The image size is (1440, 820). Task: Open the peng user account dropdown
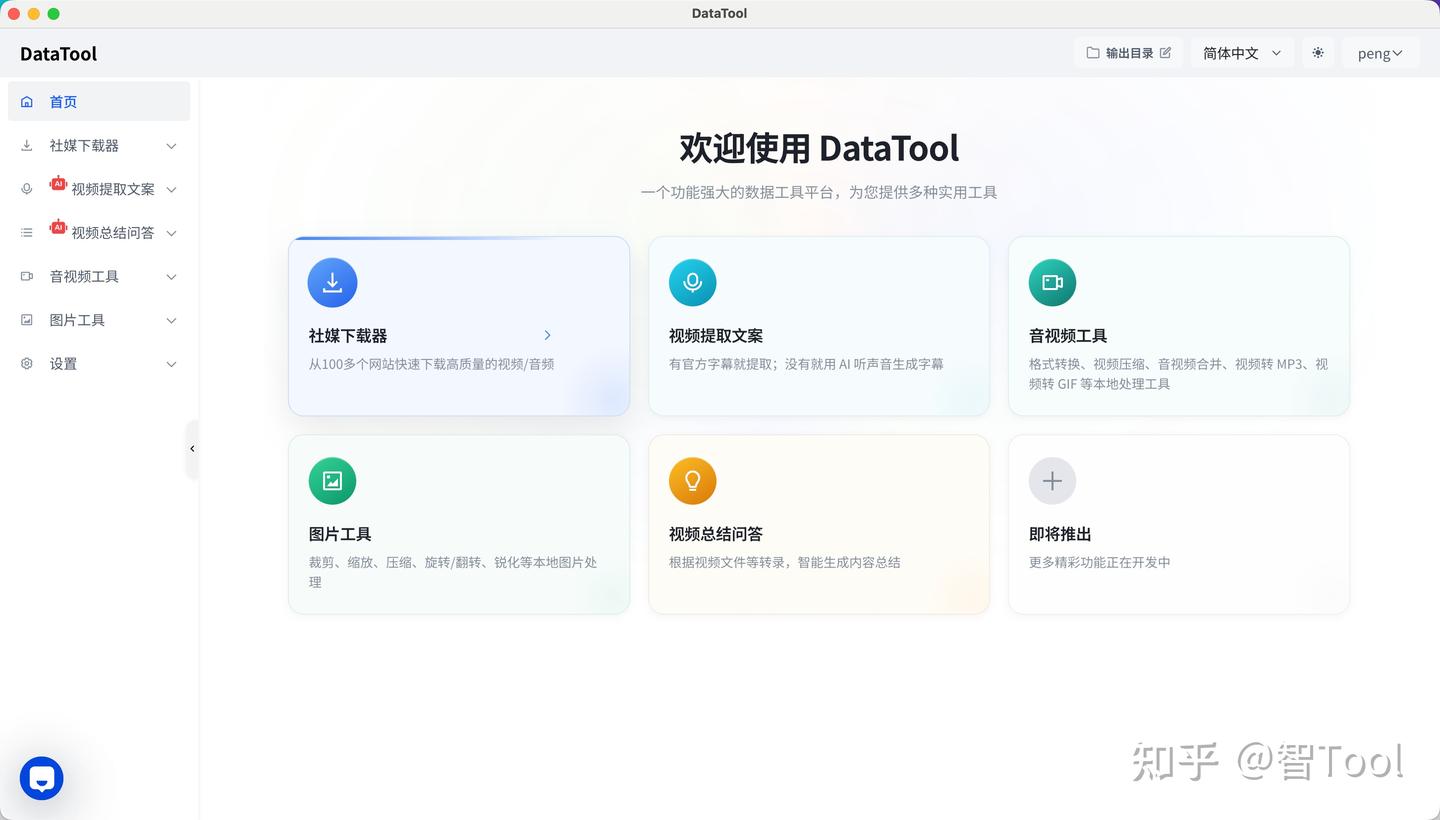pos(1380,53)
